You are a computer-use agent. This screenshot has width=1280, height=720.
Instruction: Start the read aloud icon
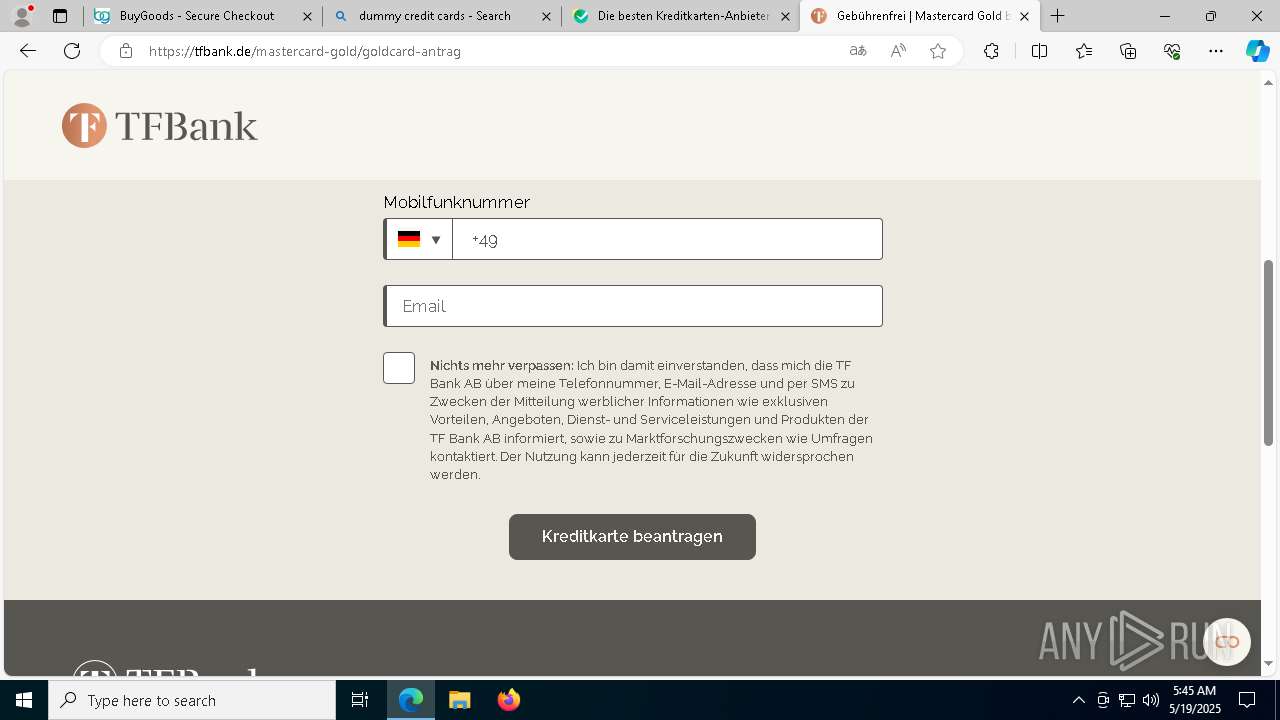[x=898, y=51]
